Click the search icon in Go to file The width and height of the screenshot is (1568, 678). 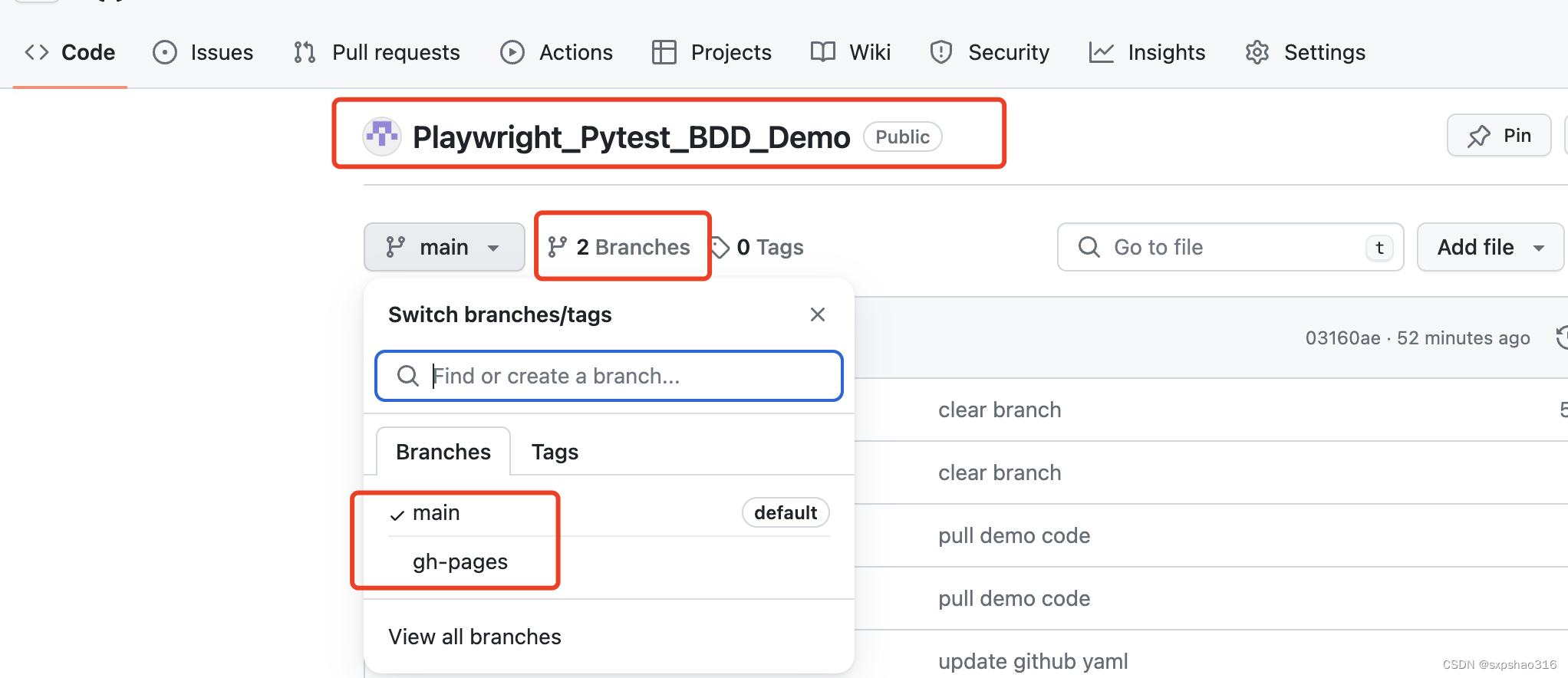[x=1089, y=247]
